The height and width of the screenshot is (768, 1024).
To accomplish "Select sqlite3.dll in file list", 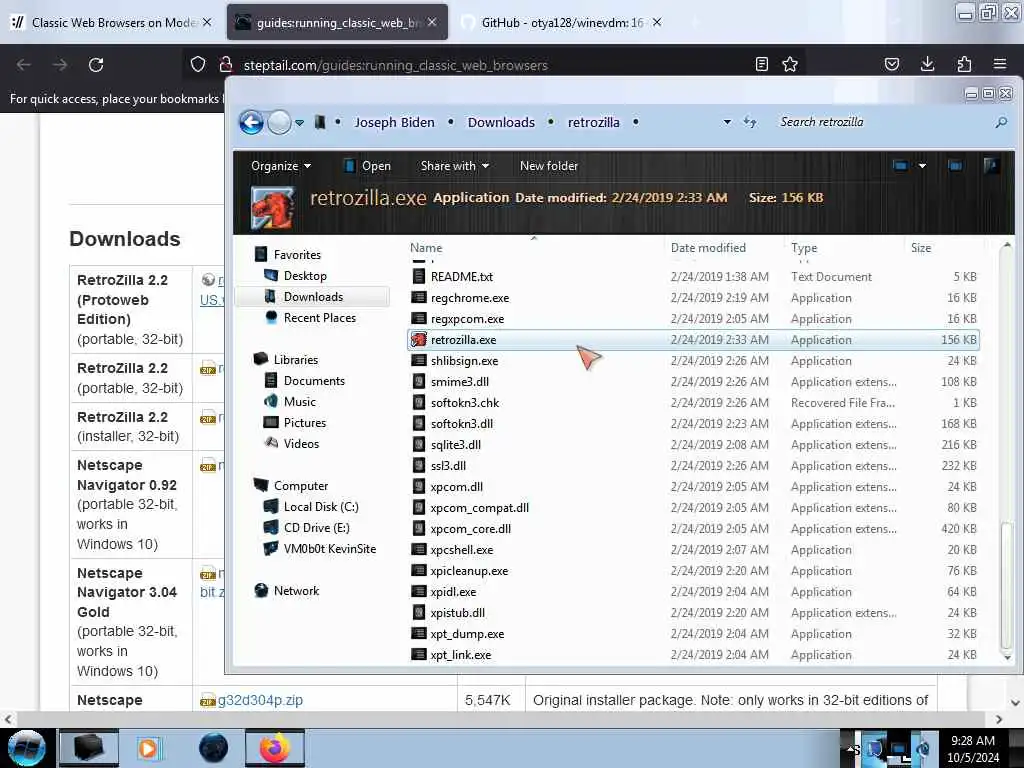I will (455, 445).
